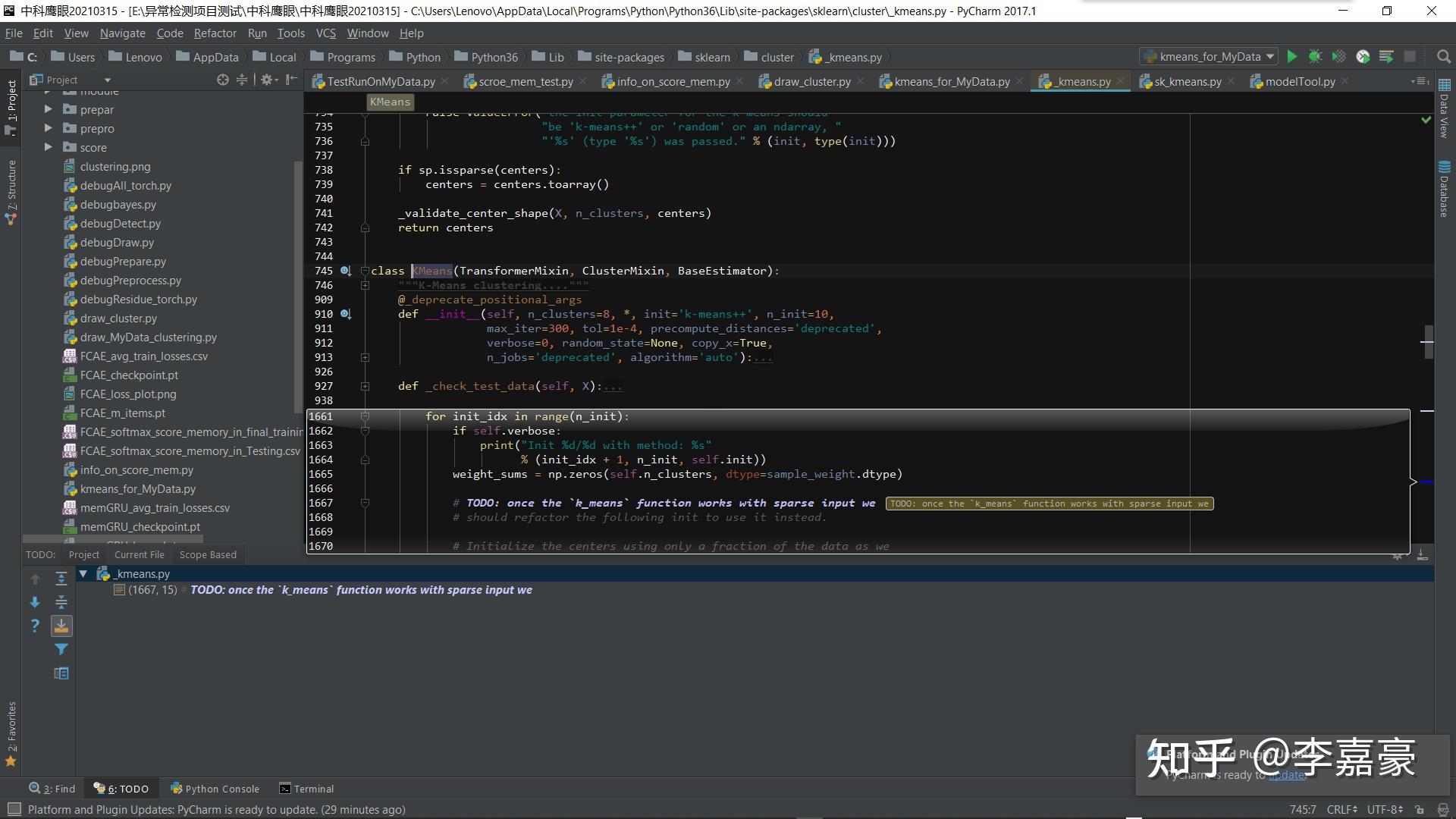This screenshot has width=1456, height=819.
Task: Run with coverage icon in toolbar
Action: [1339, 57]
